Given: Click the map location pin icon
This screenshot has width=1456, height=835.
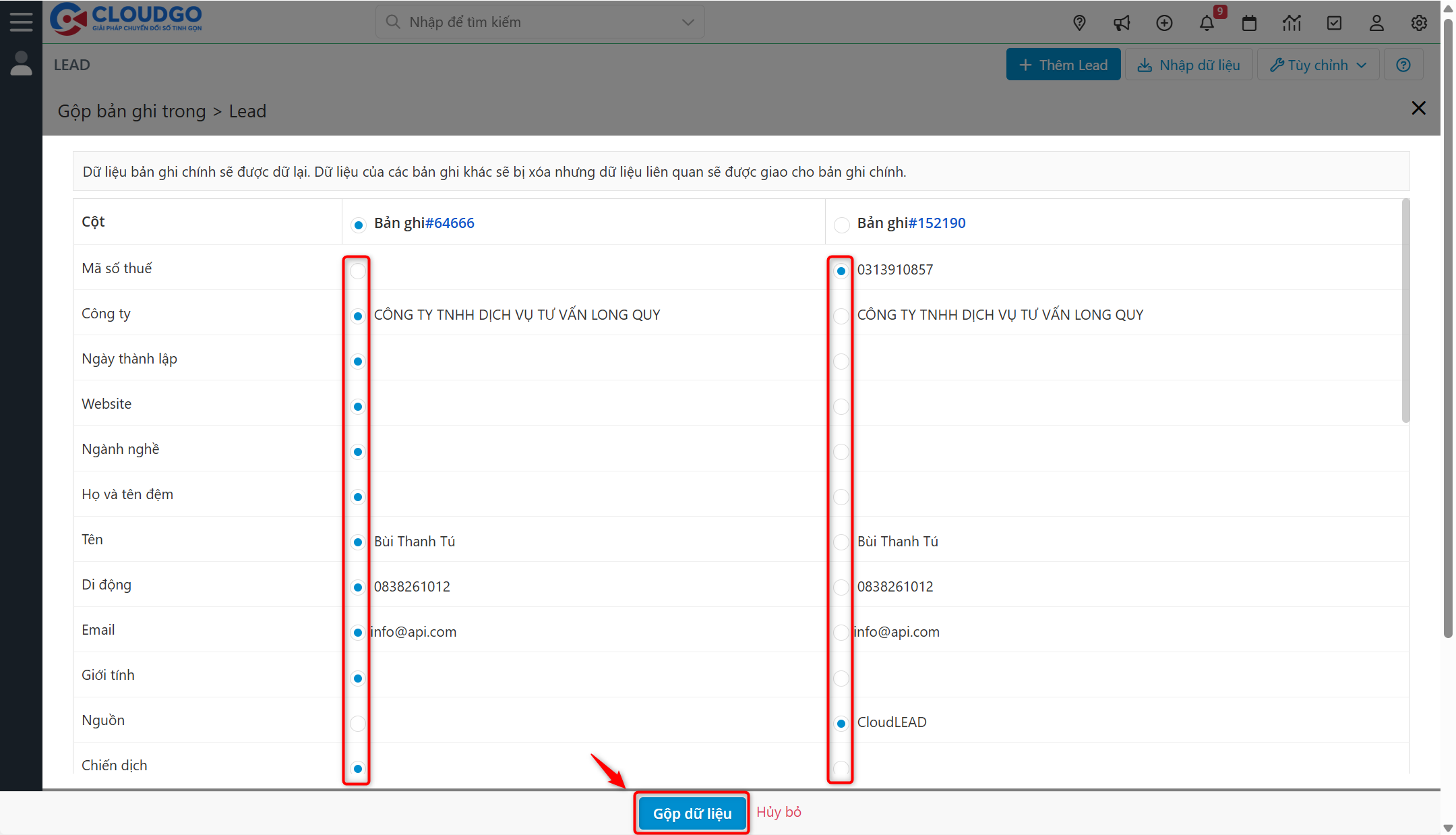Looking at the screenshot, I should (1079, 23).
